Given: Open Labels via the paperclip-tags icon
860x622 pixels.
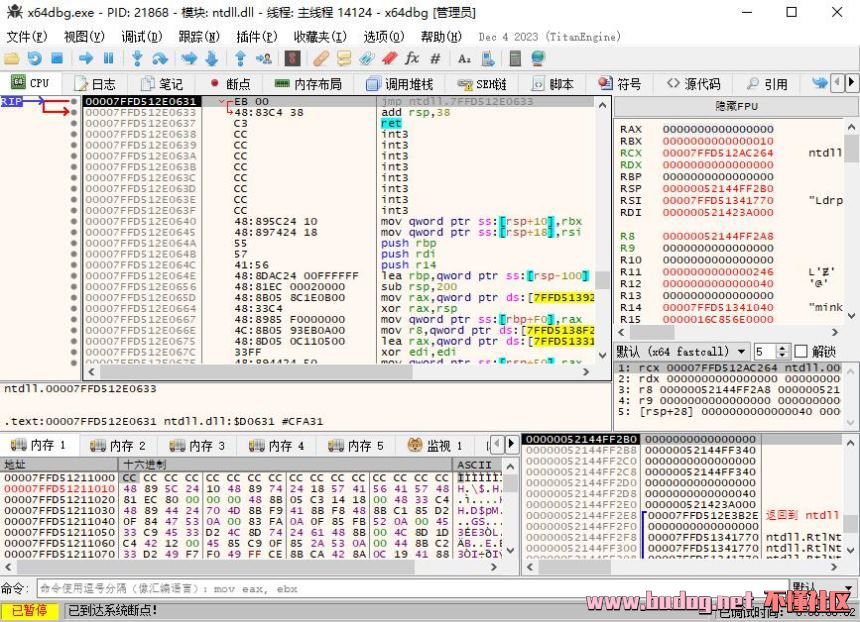Looking at the screenshot, I should point(367,59).
